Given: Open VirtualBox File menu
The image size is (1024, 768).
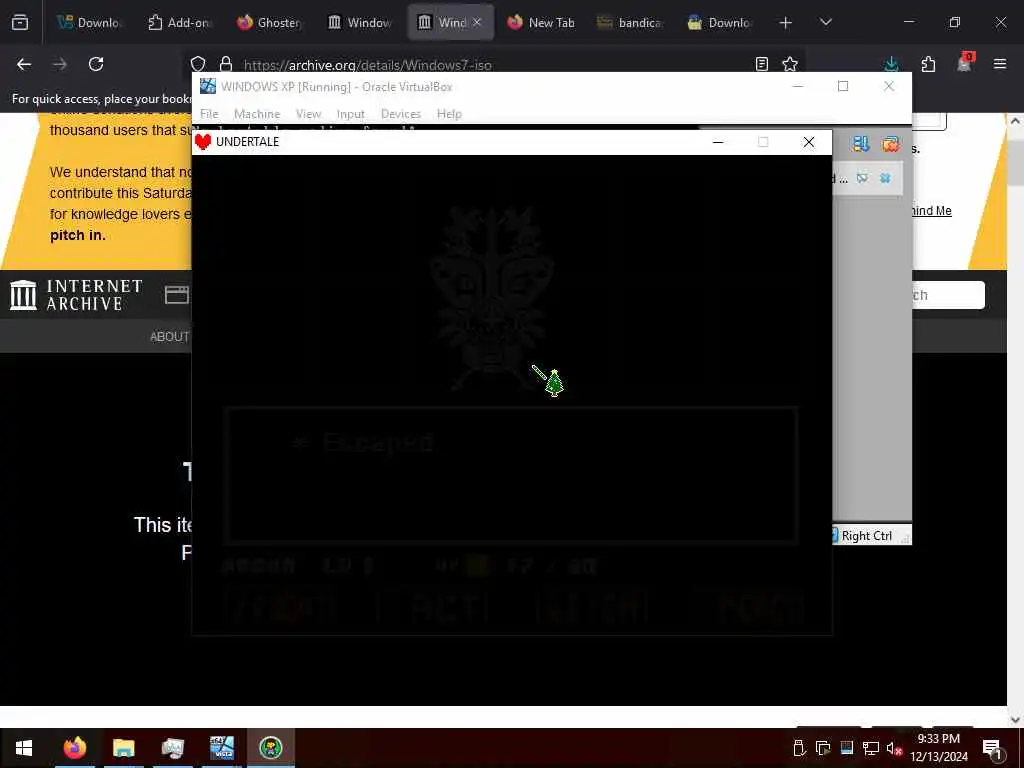Looking at the screenshot, I should 209,114.
